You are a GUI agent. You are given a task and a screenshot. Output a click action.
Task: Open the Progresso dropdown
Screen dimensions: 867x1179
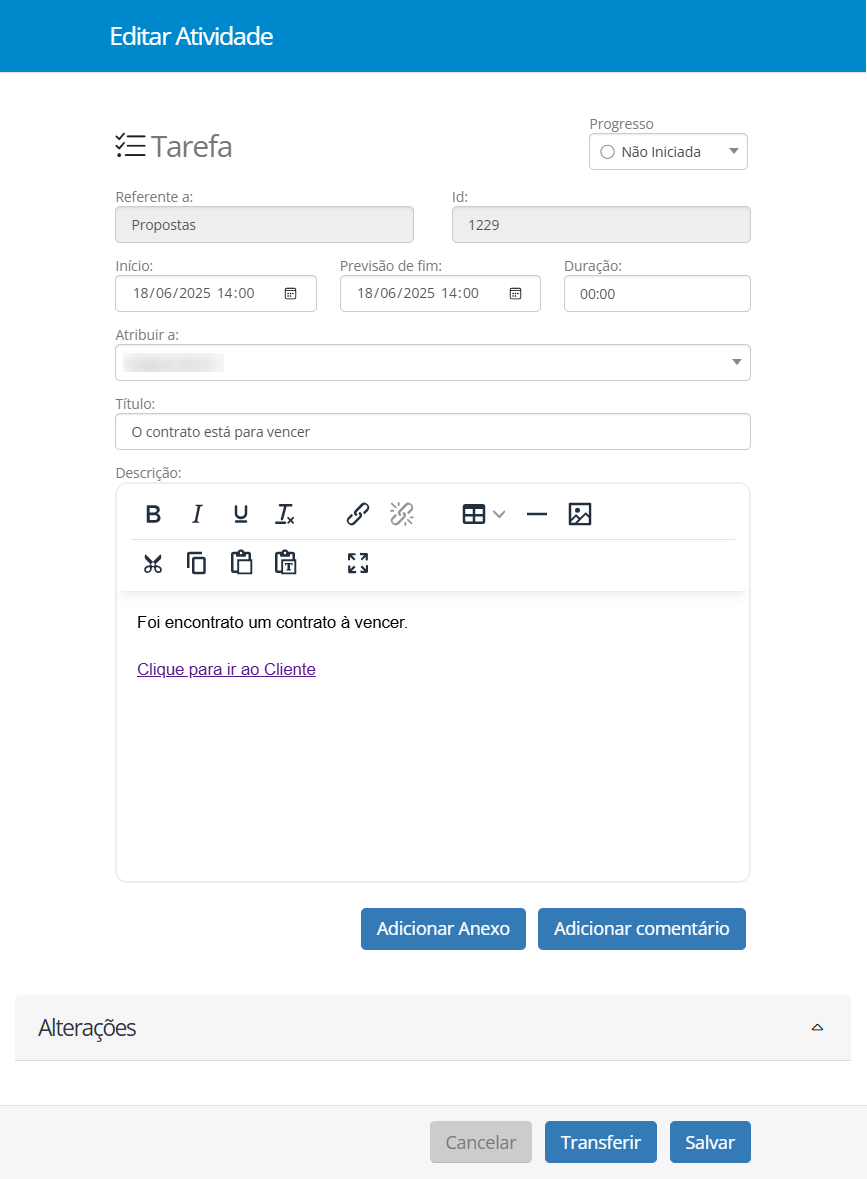[668, 152]
